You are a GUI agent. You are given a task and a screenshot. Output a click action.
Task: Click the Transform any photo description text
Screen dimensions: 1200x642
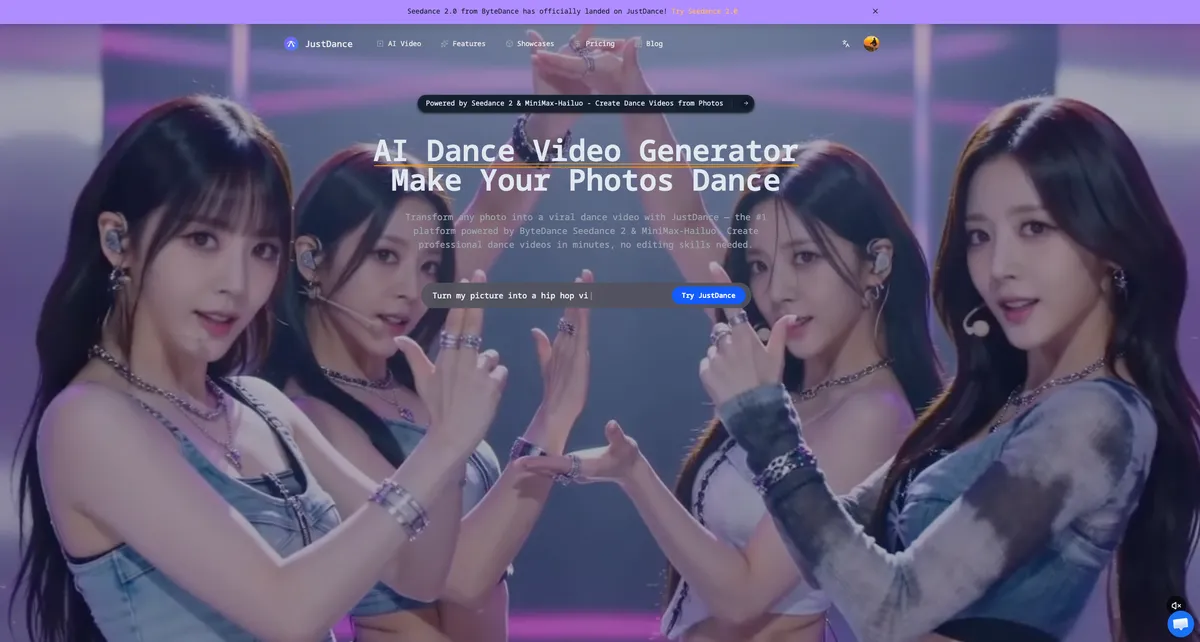586,230
